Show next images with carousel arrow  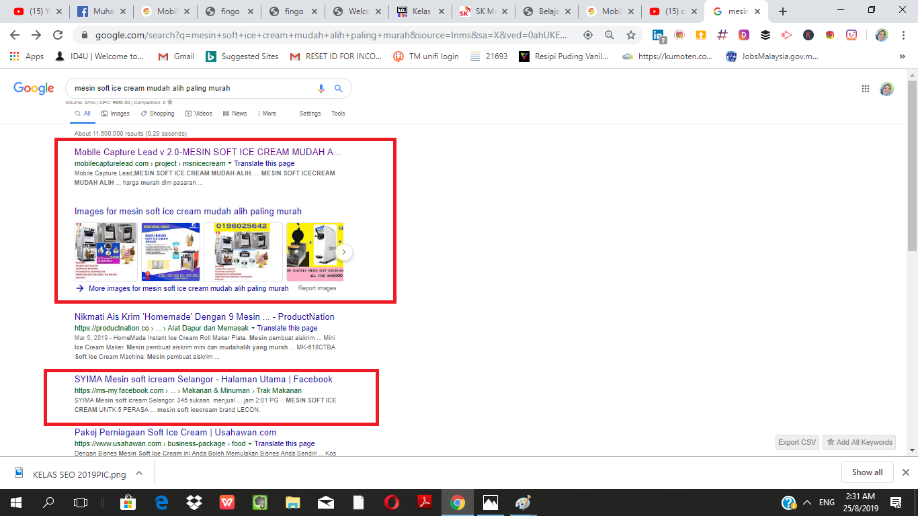(x=344, y=252)
